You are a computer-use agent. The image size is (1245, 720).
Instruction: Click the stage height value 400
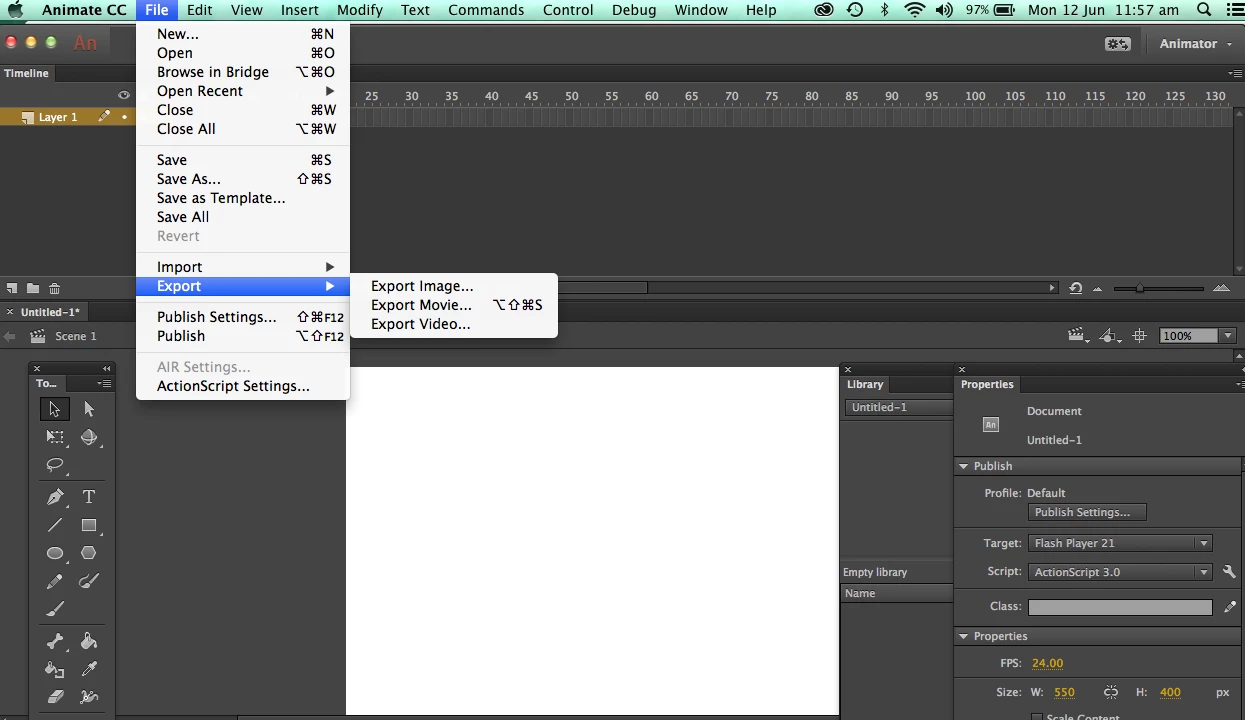[x=1170, y=692]
